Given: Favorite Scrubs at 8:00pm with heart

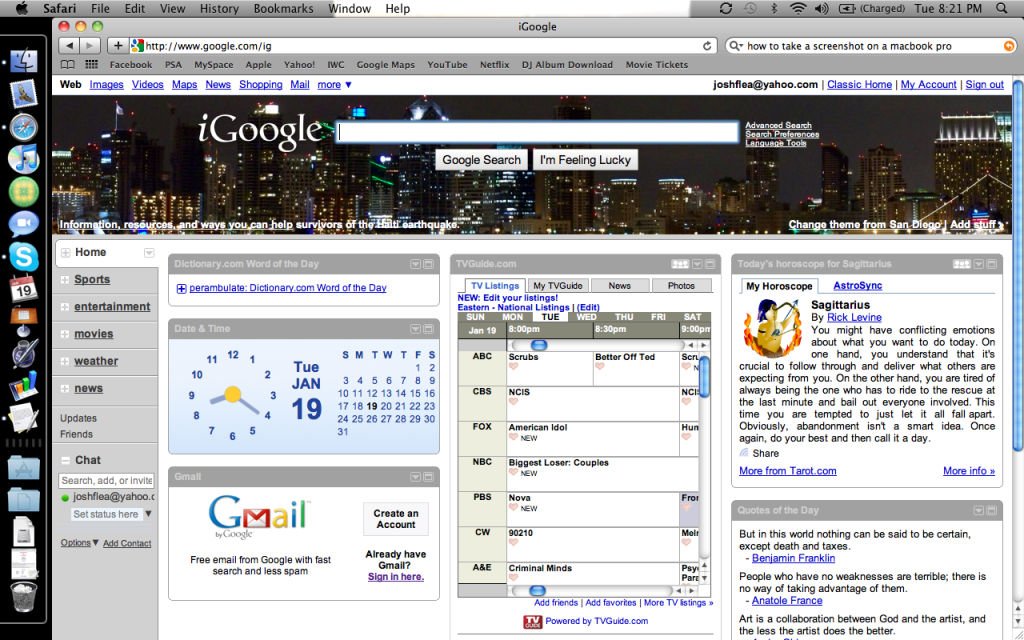Looking at the screenshot, I should [x=513, y=367].
